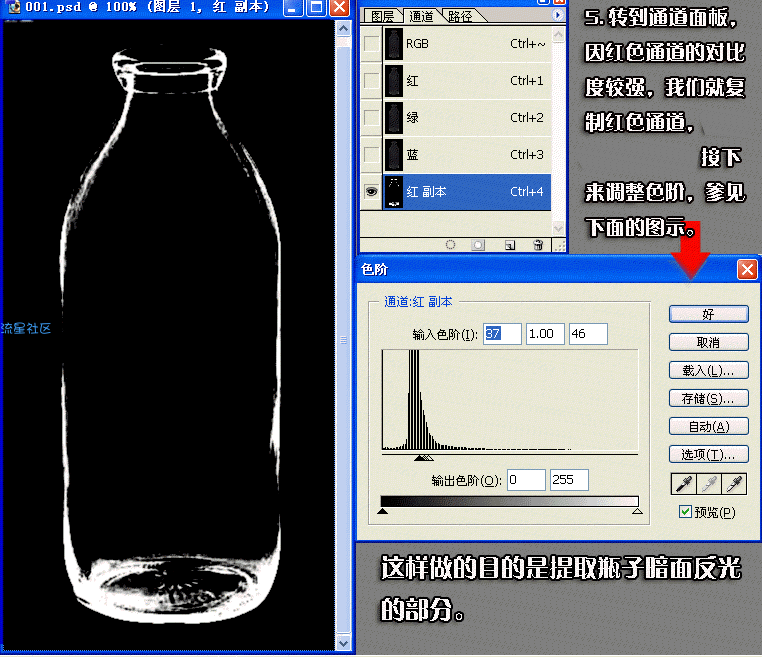Click the 红 副本 channel thumbnail

coord(394,192)
